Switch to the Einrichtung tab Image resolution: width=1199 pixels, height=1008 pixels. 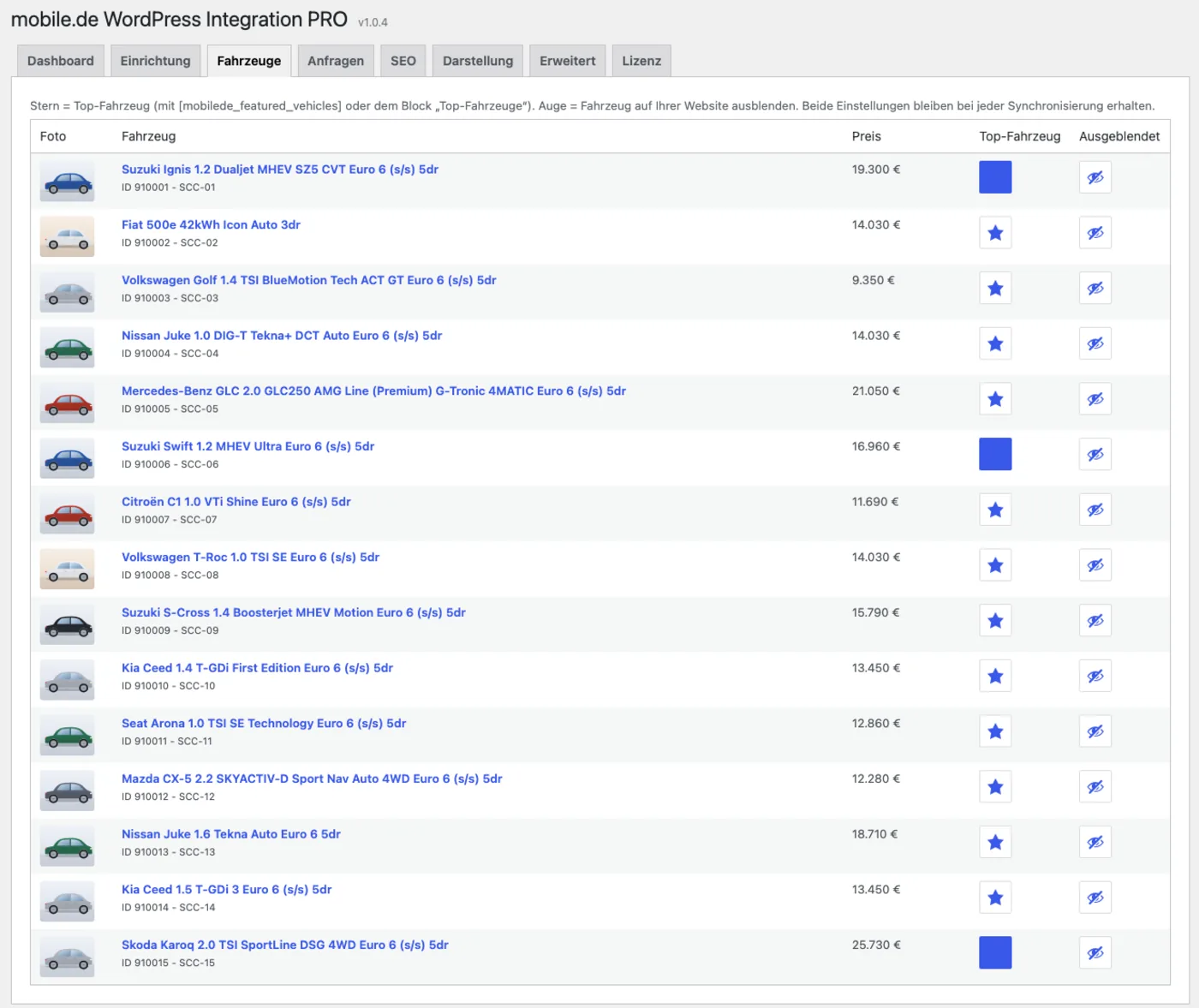[x=155, y=61]
